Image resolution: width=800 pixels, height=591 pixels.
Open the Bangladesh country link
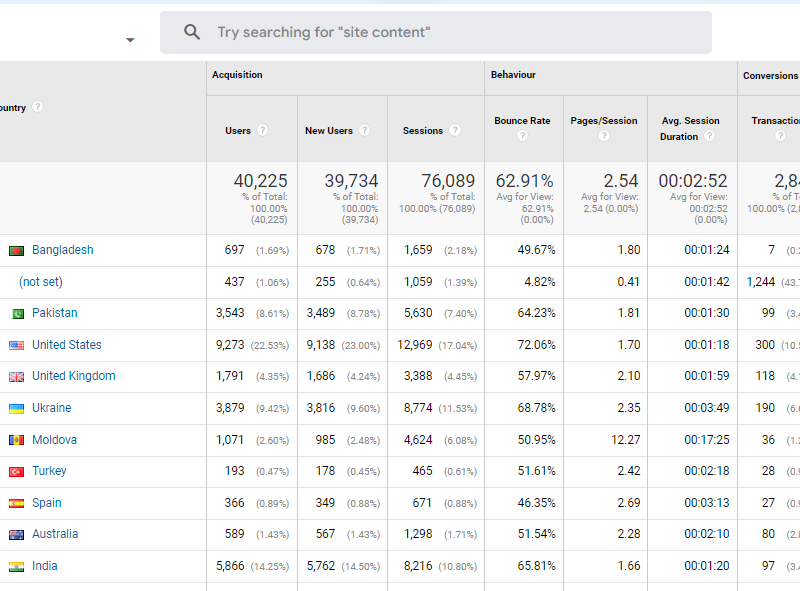pos(62,250)
